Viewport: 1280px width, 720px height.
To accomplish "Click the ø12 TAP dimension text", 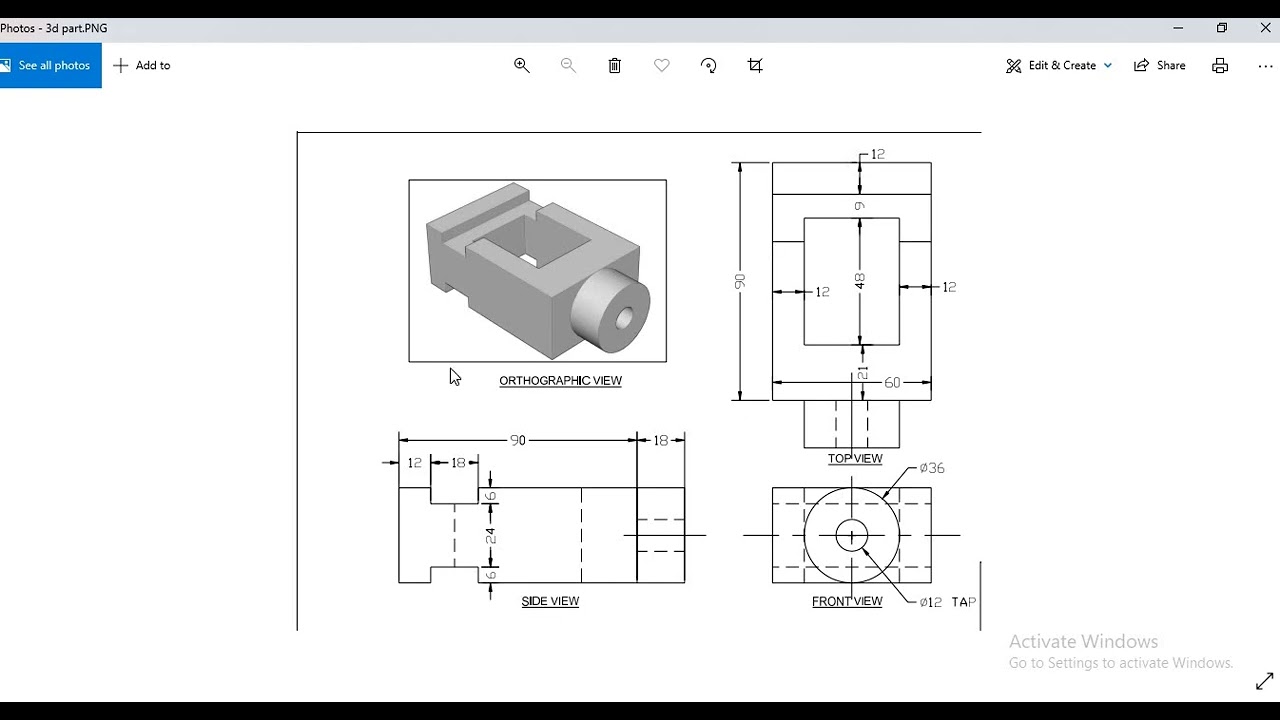I will 948,602.
